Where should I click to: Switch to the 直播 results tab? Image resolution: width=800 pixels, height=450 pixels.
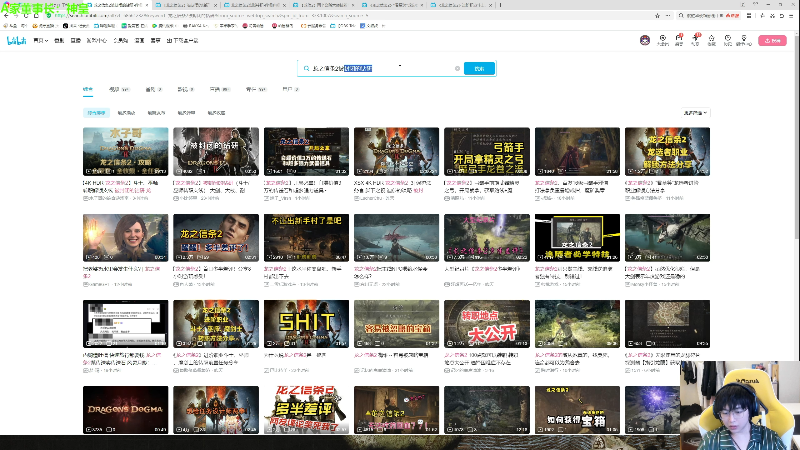tap(220, 89)
